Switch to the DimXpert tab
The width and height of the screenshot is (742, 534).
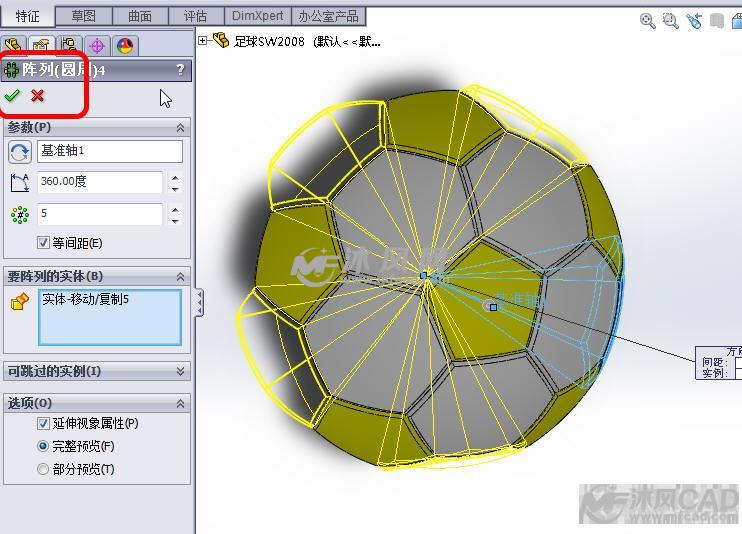tap(258, 16)
